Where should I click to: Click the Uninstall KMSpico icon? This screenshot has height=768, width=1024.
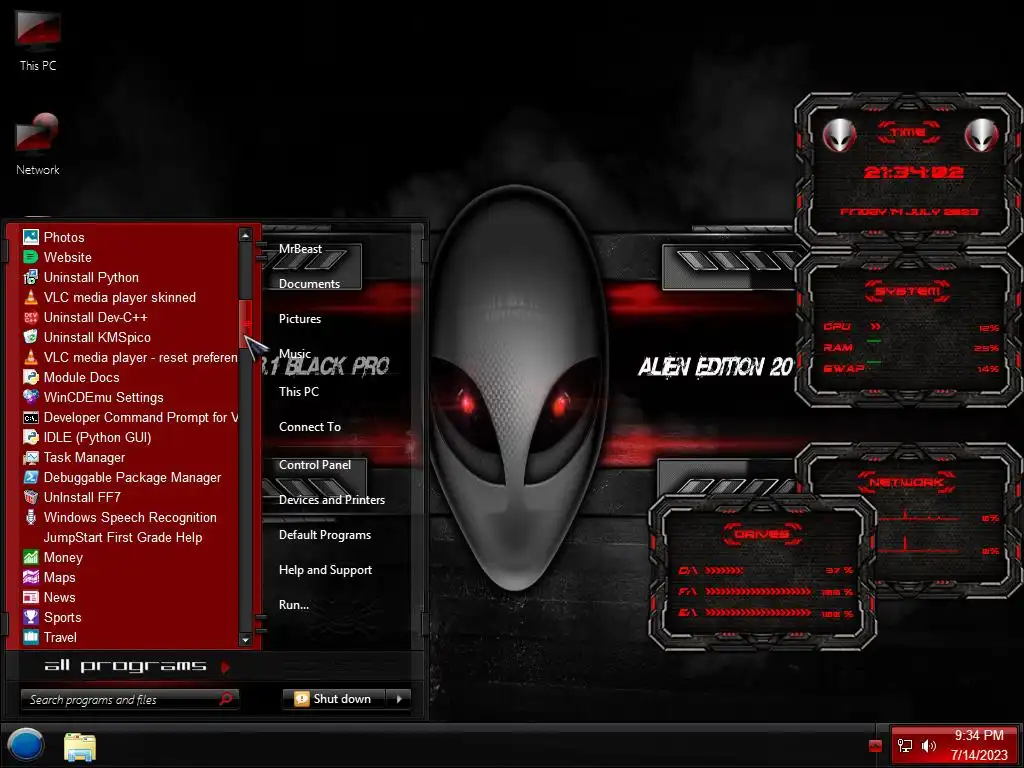click(31, 337)
